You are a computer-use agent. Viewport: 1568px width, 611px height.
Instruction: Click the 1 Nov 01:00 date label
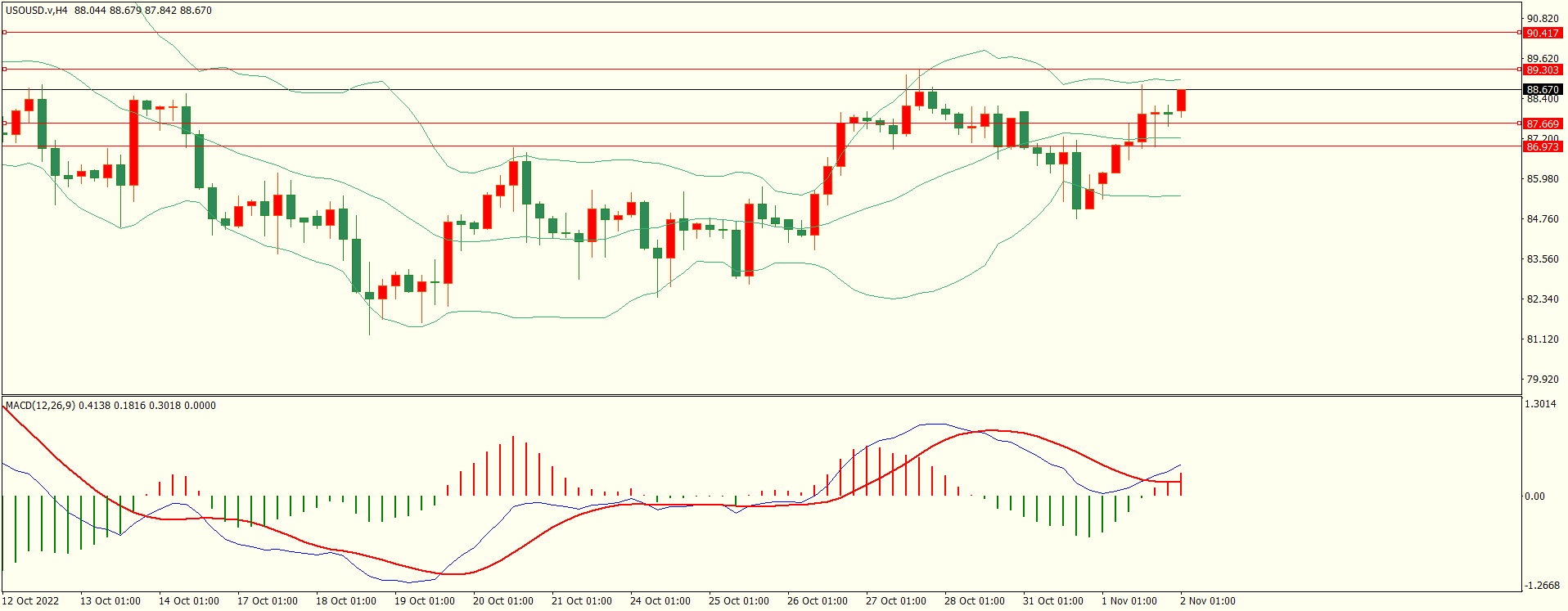[x=1129, y=601]
